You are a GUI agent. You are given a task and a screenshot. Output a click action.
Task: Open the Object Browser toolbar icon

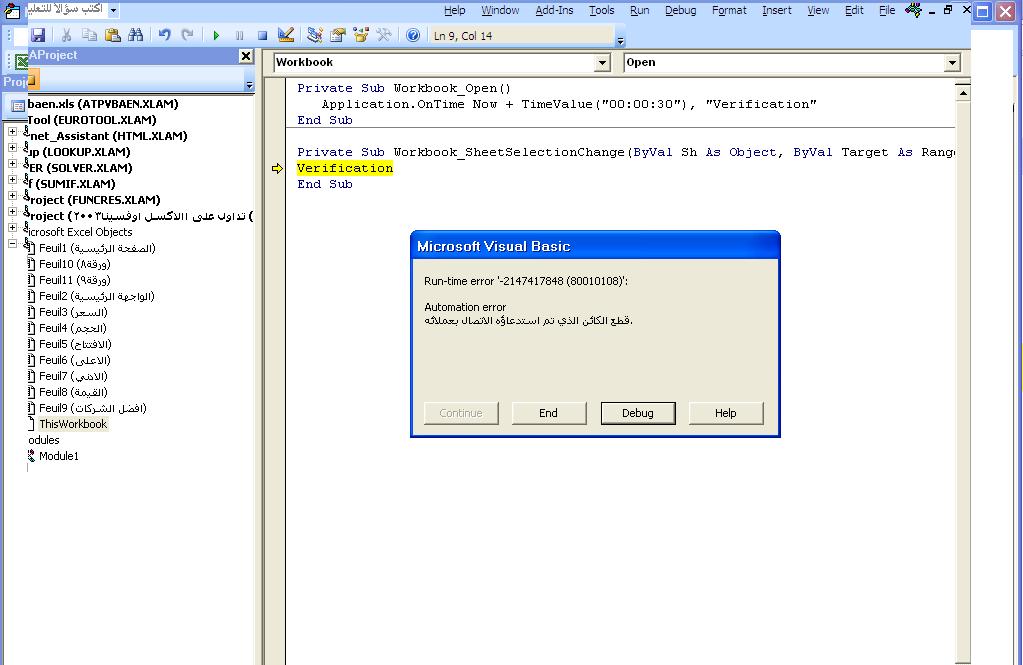coord(361,35)
